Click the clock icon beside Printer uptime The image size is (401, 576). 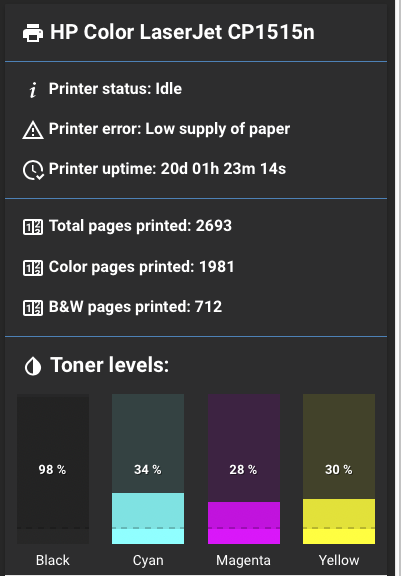point(33,170)
